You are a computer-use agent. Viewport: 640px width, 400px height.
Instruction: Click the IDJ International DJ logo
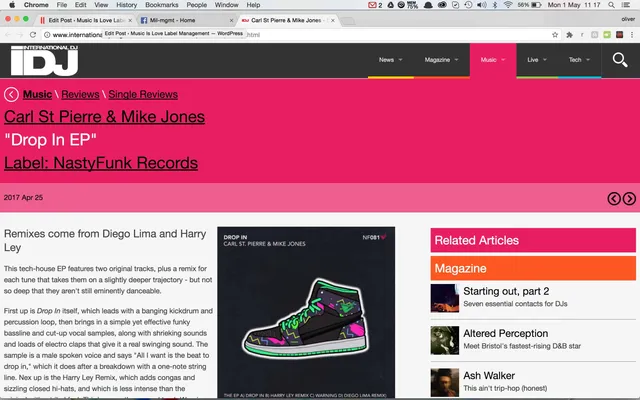44,60
